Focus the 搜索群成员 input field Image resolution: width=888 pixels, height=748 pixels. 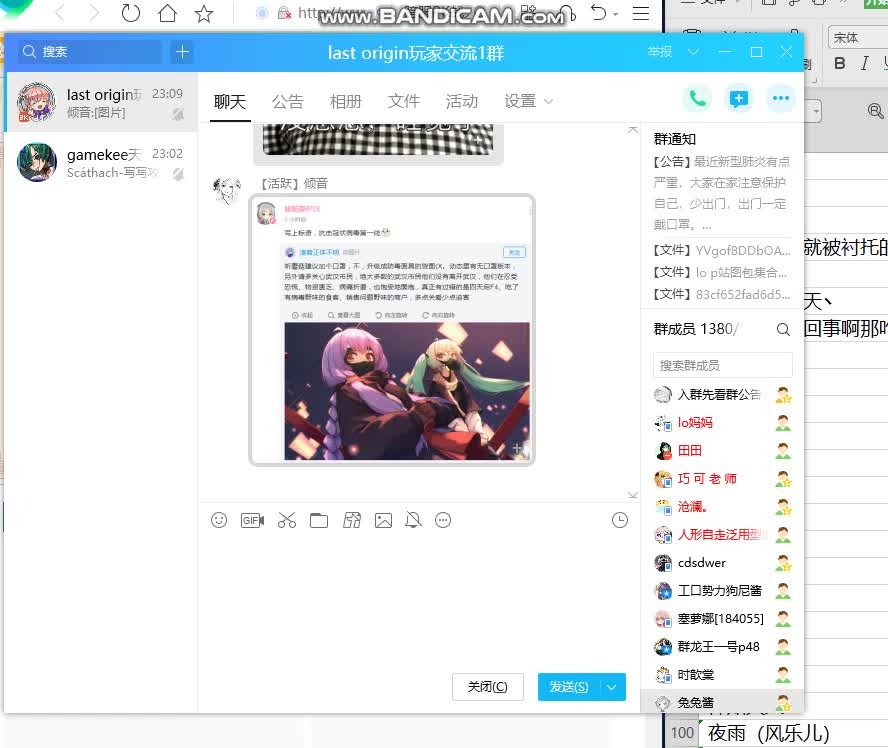723,366
